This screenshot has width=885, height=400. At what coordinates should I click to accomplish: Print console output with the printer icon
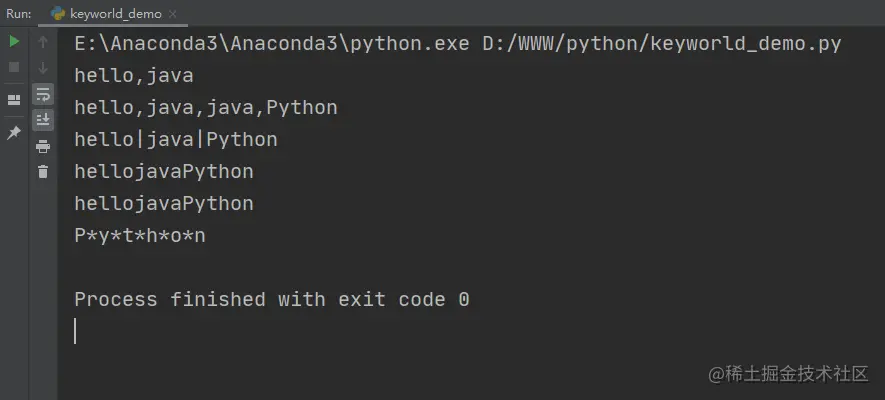(43, 147)
